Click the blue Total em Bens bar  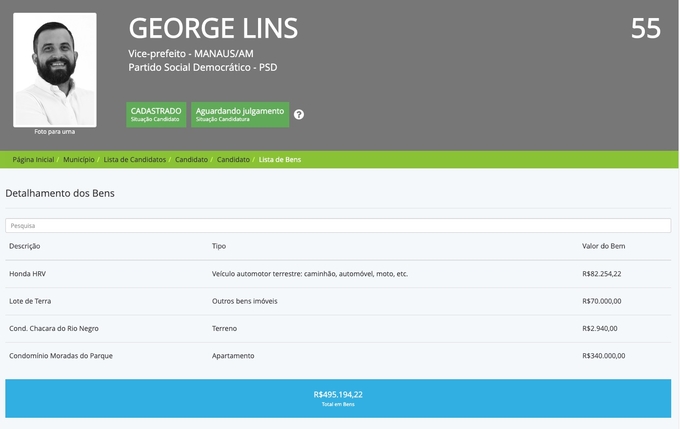pyautogui.click(x=338, y=398)
